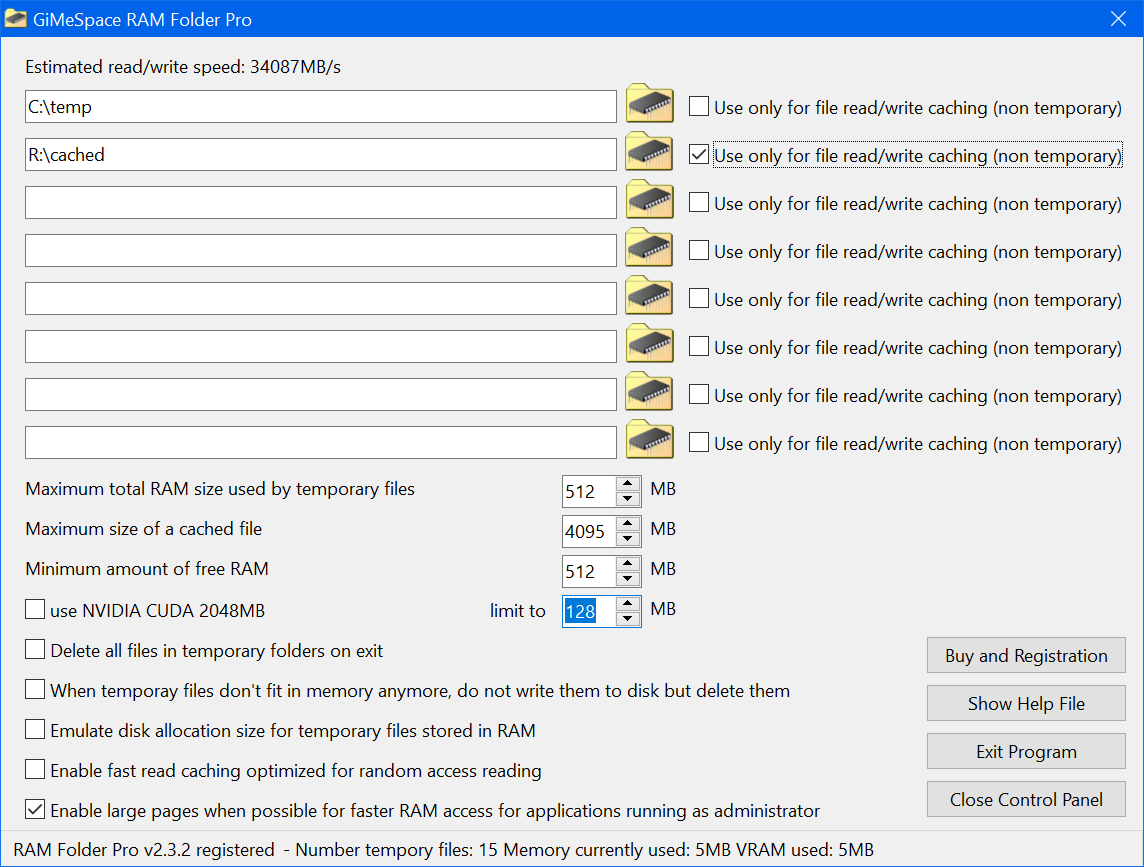The width and height of the screenshot is (1144, 867).
Task: Click the third empty folder path field
Action: pyautogui.click(x=320, y=298)
